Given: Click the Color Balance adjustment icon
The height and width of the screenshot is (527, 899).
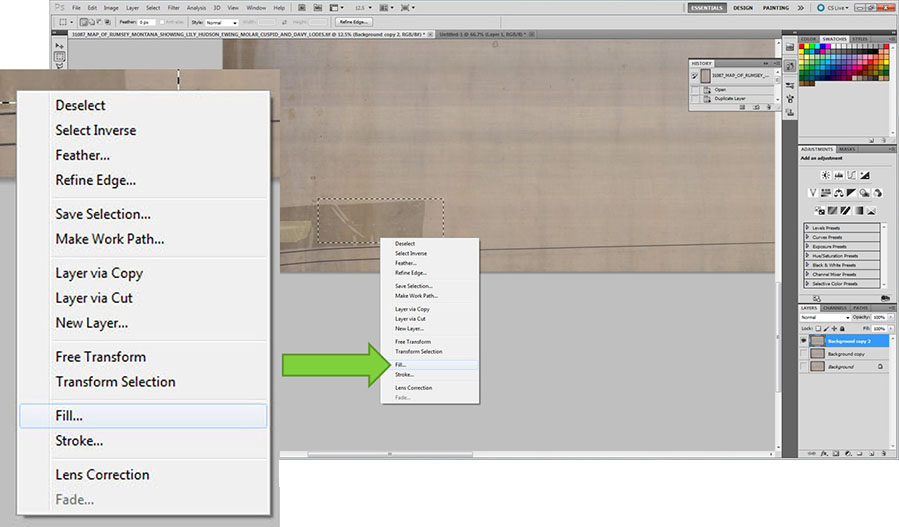Looking at the screenshot, I should 839,192.
